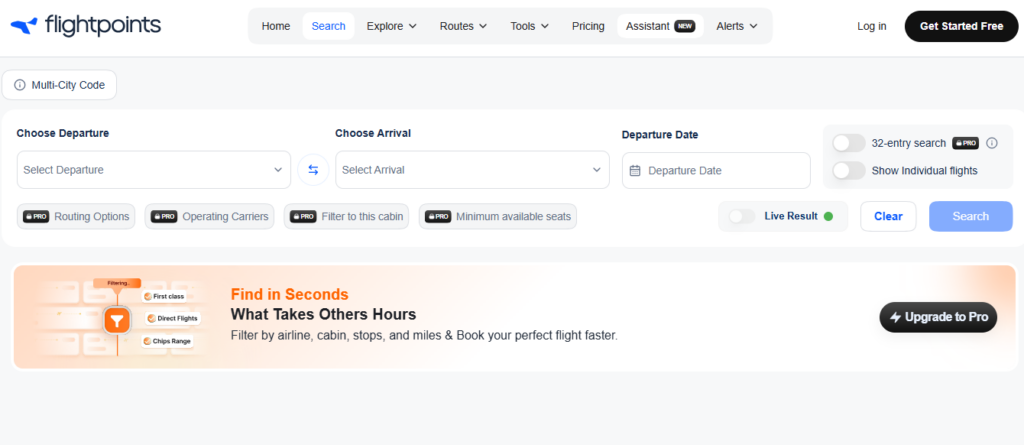Click the First class chip in banner
1024x445 pixels.
click(x=165, y=297)
